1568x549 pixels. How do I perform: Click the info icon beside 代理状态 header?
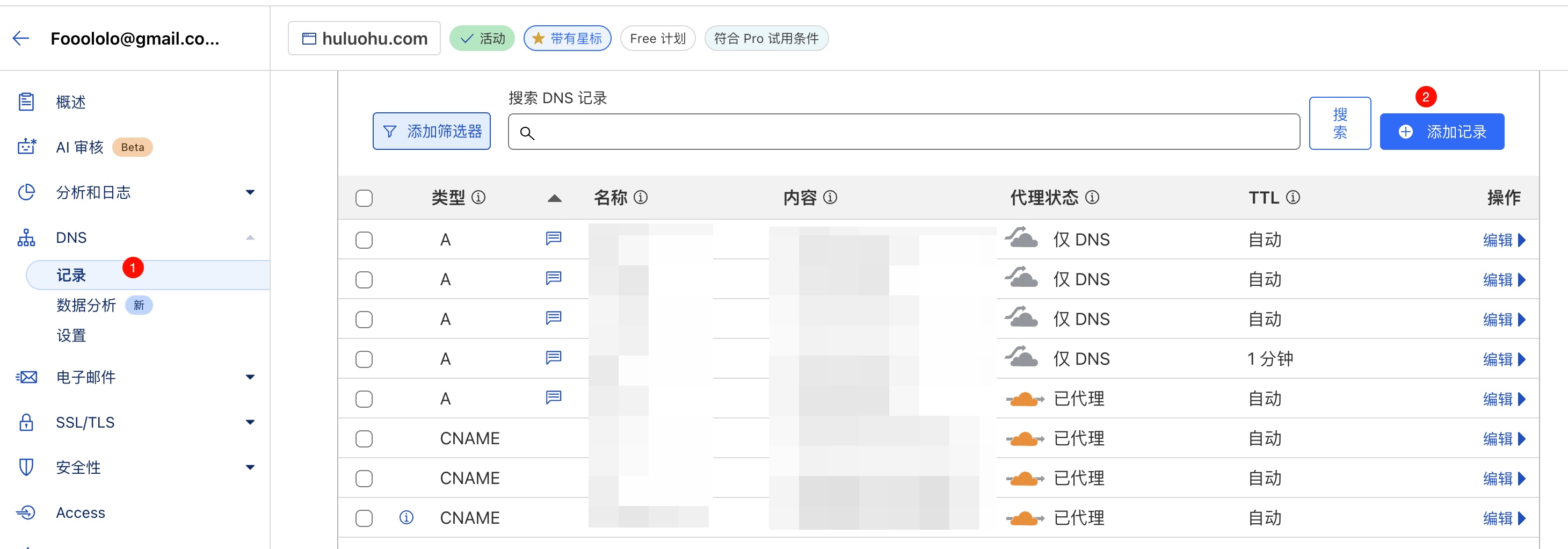coord(1092,197)
